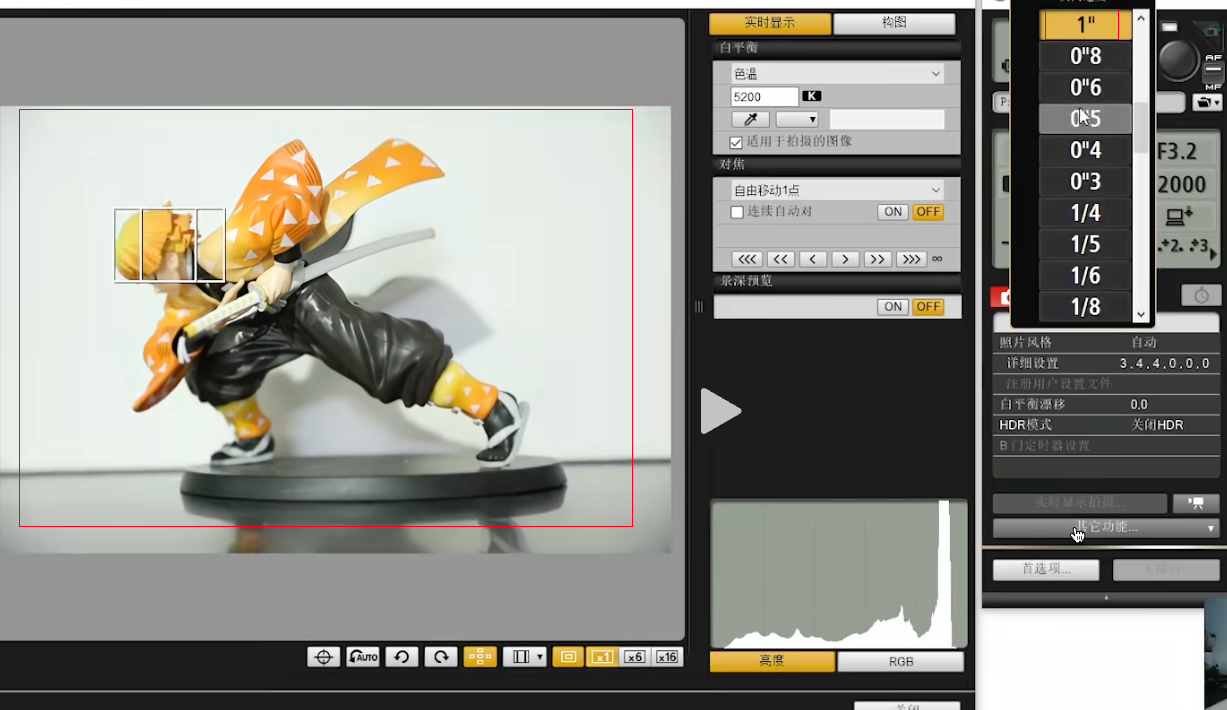Turn depth-of-field preview OFF
Screen dimensions: 1227x710
click(x=928, y=307)
